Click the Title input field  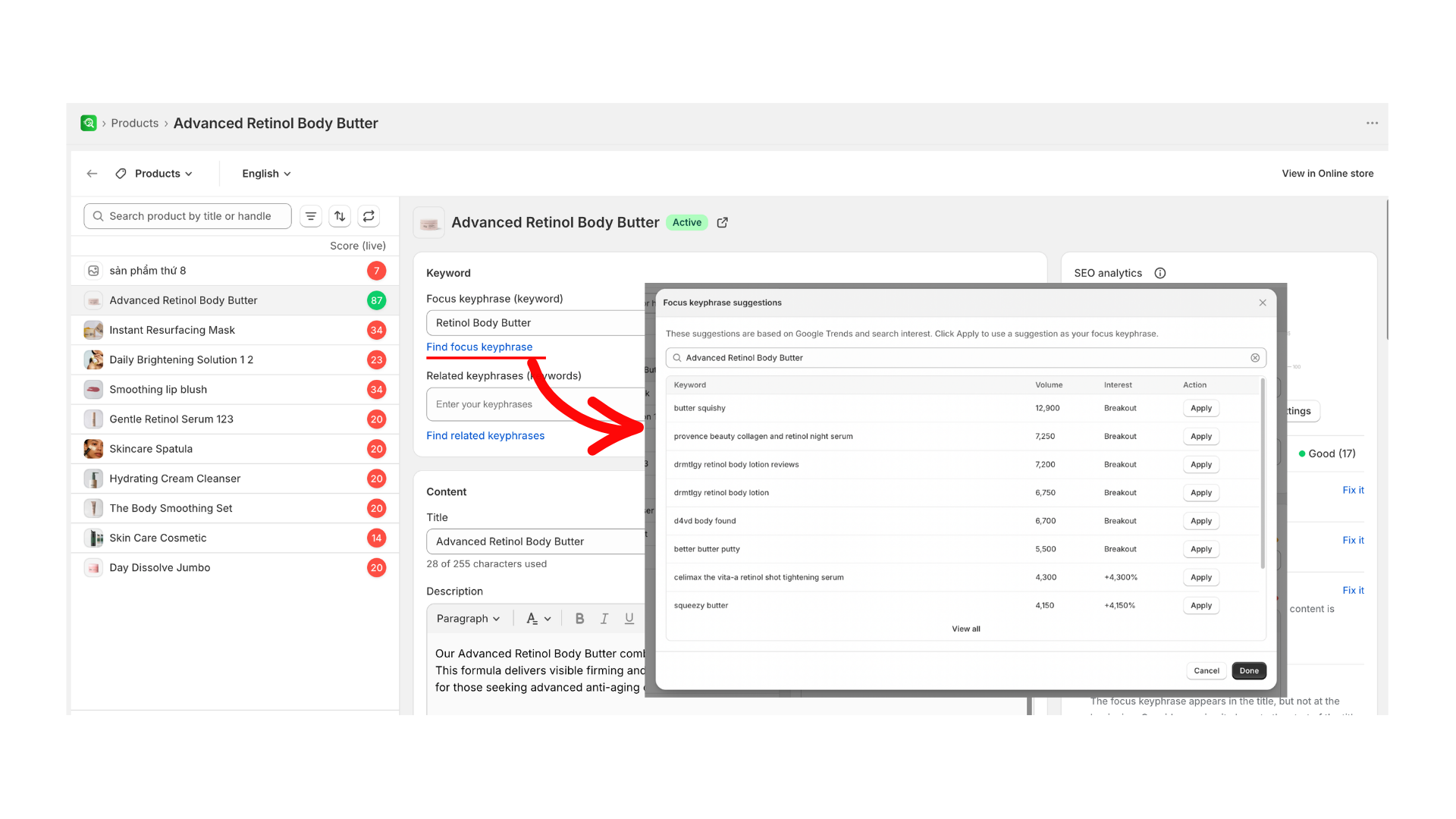click(535, 541)
